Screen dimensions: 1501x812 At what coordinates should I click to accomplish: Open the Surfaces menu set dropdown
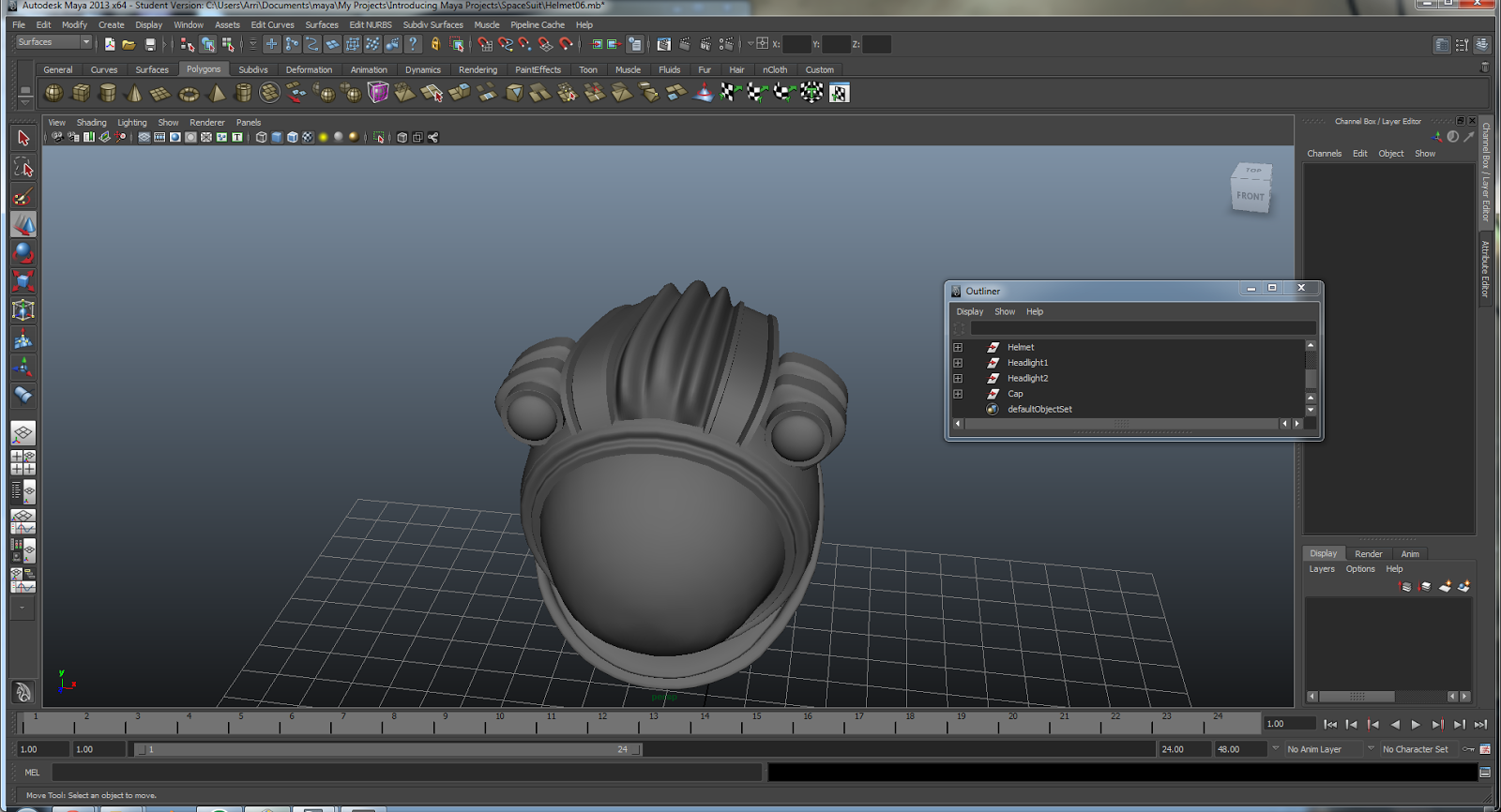click(53, 42)
